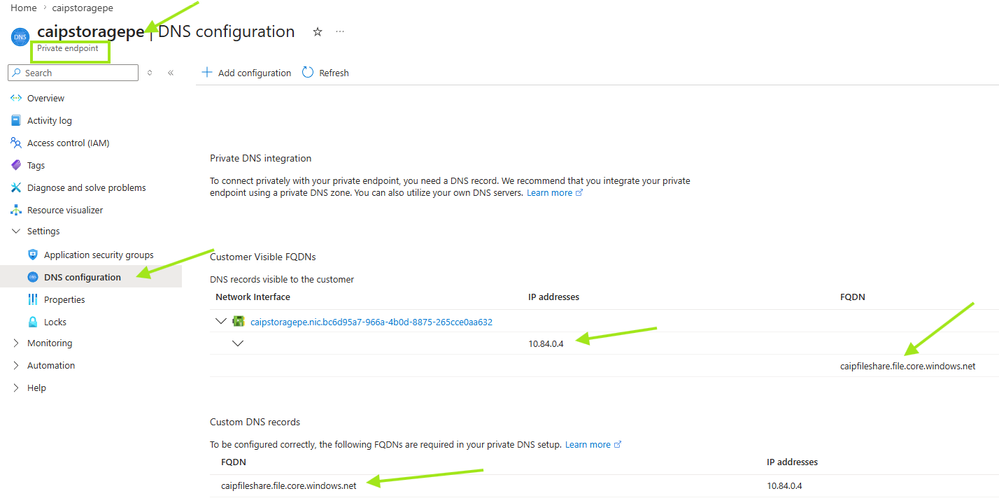
Task: Select 10.84.0.4 under Custom DNS records
Action: (x=784, y=485)
